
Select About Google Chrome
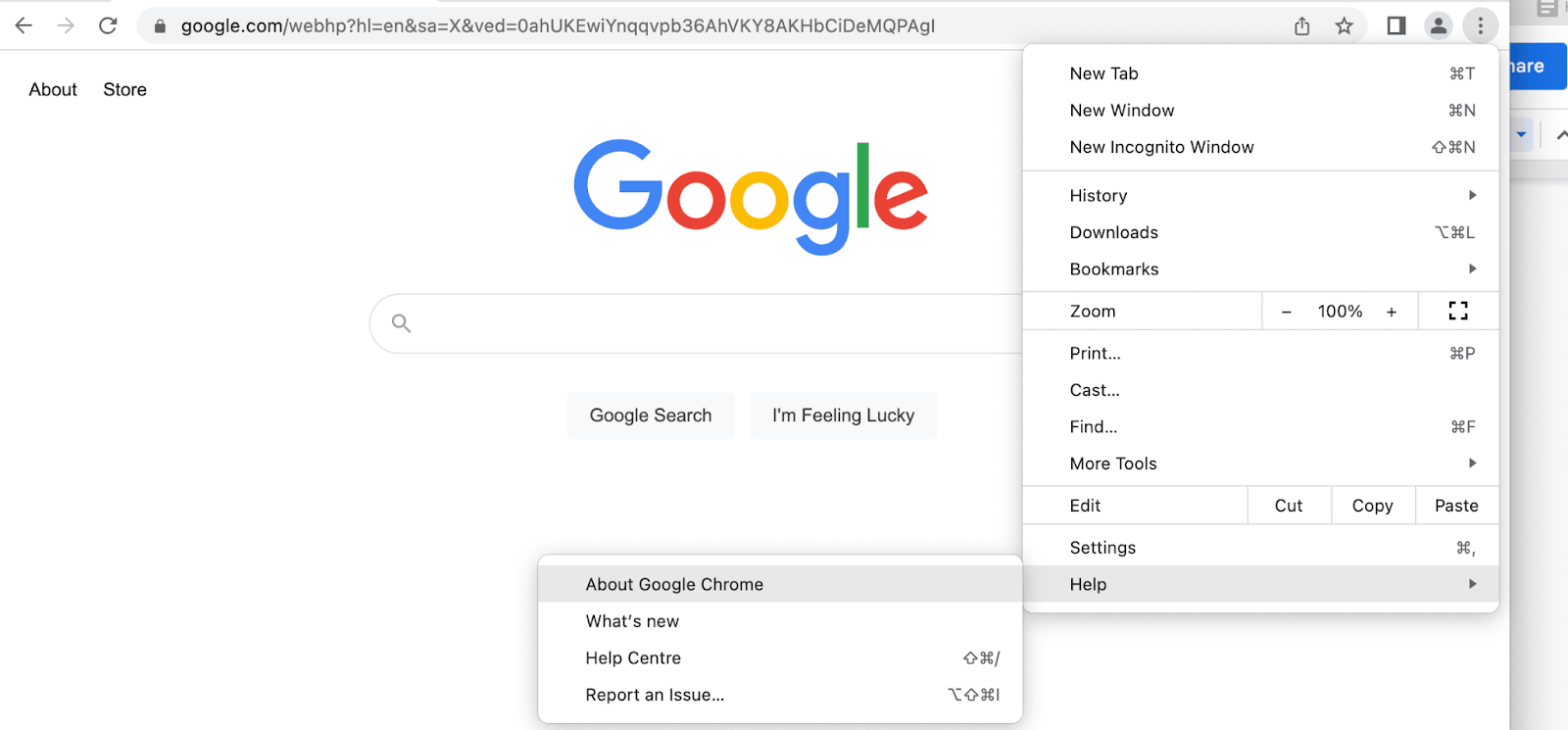click(x=780, y=584)
